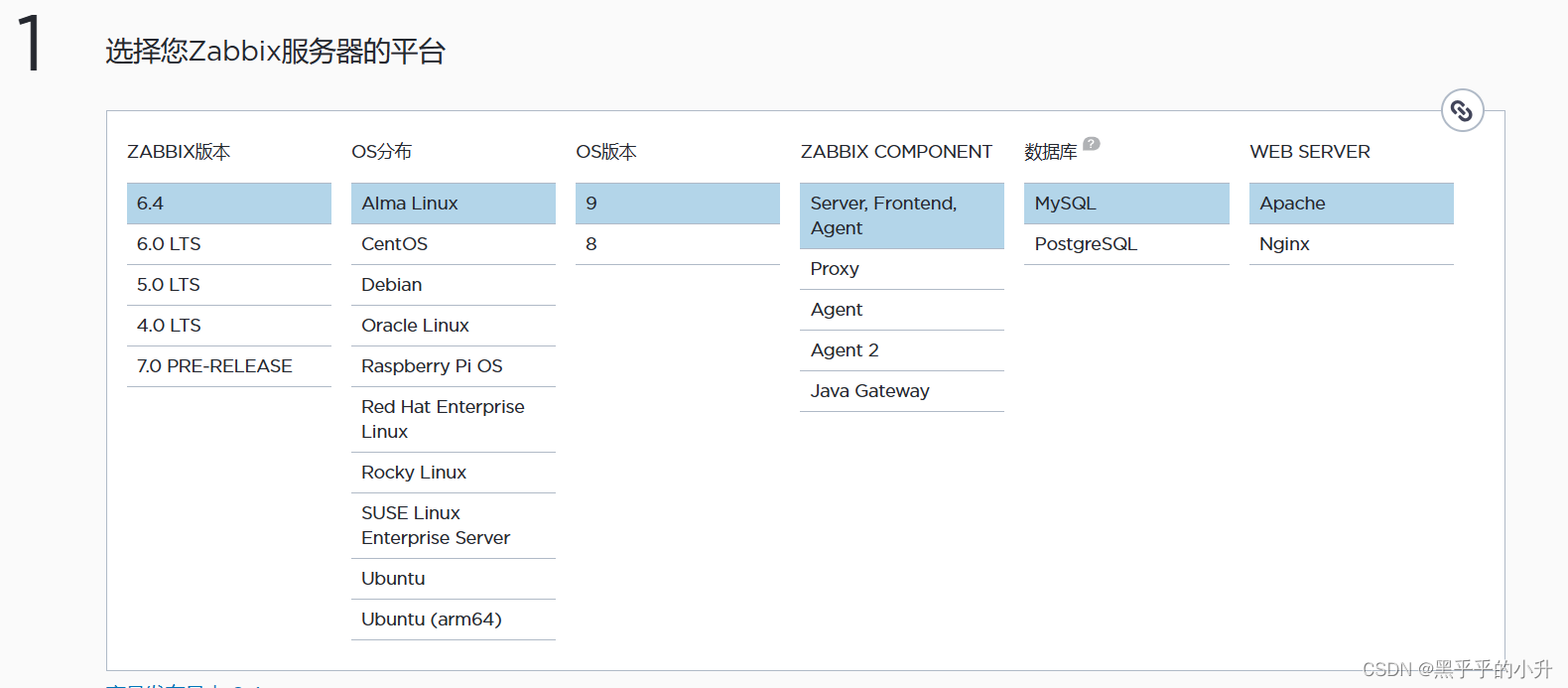This screenshot has width=1568, height=688.
Task: Select Apache as web server
Action: point(1352,204)
